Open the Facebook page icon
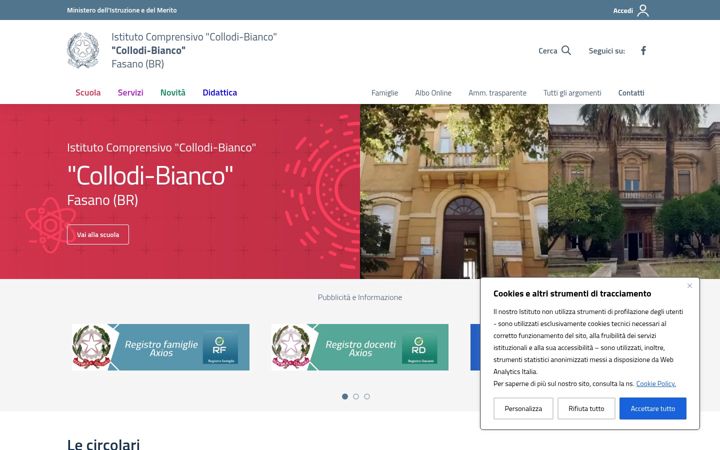Viewport: 720px width, 450px height. click(643, 51)
